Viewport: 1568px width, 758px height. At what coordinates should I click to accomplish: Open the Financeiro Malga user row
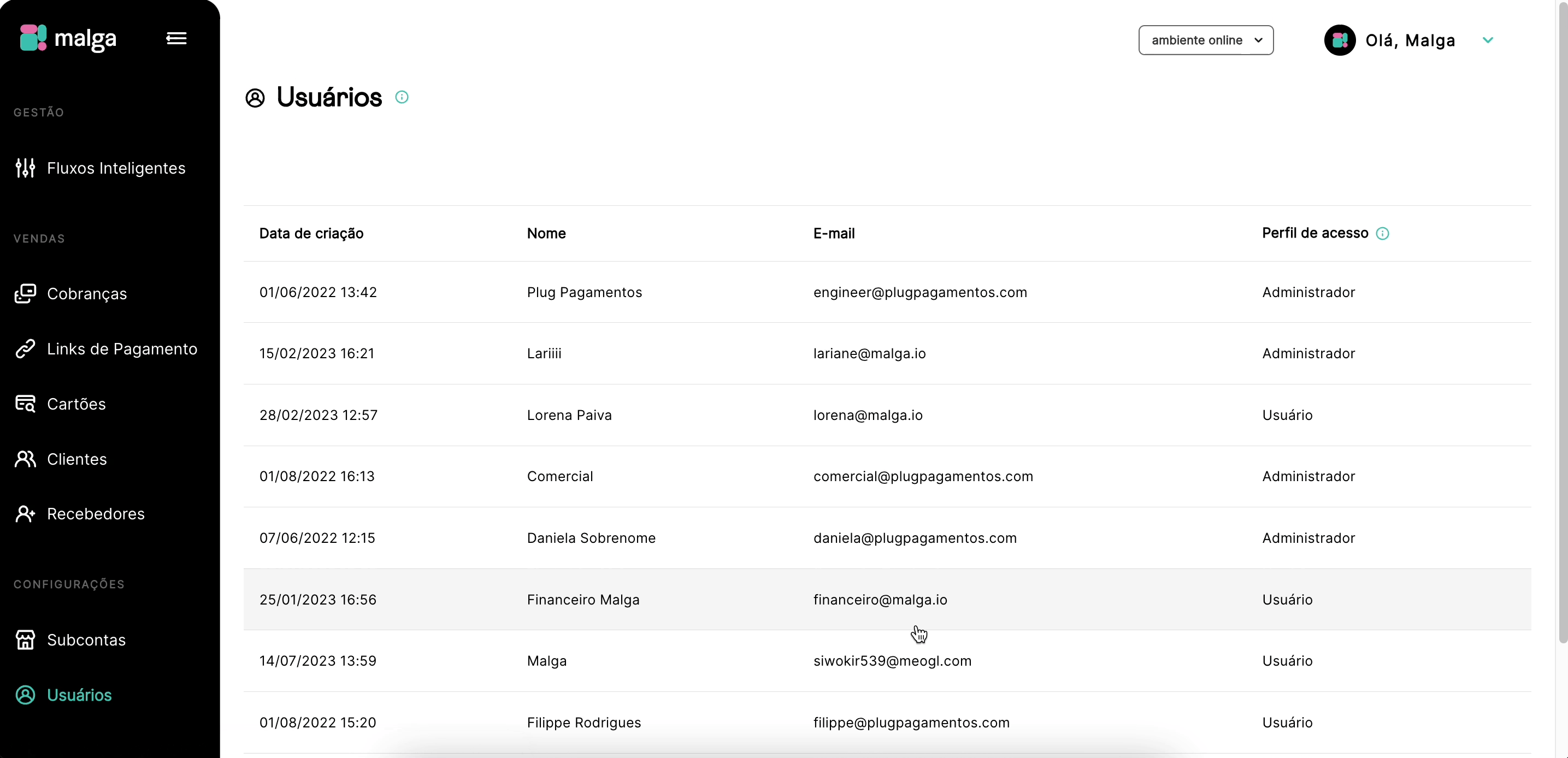pos(582,599)
